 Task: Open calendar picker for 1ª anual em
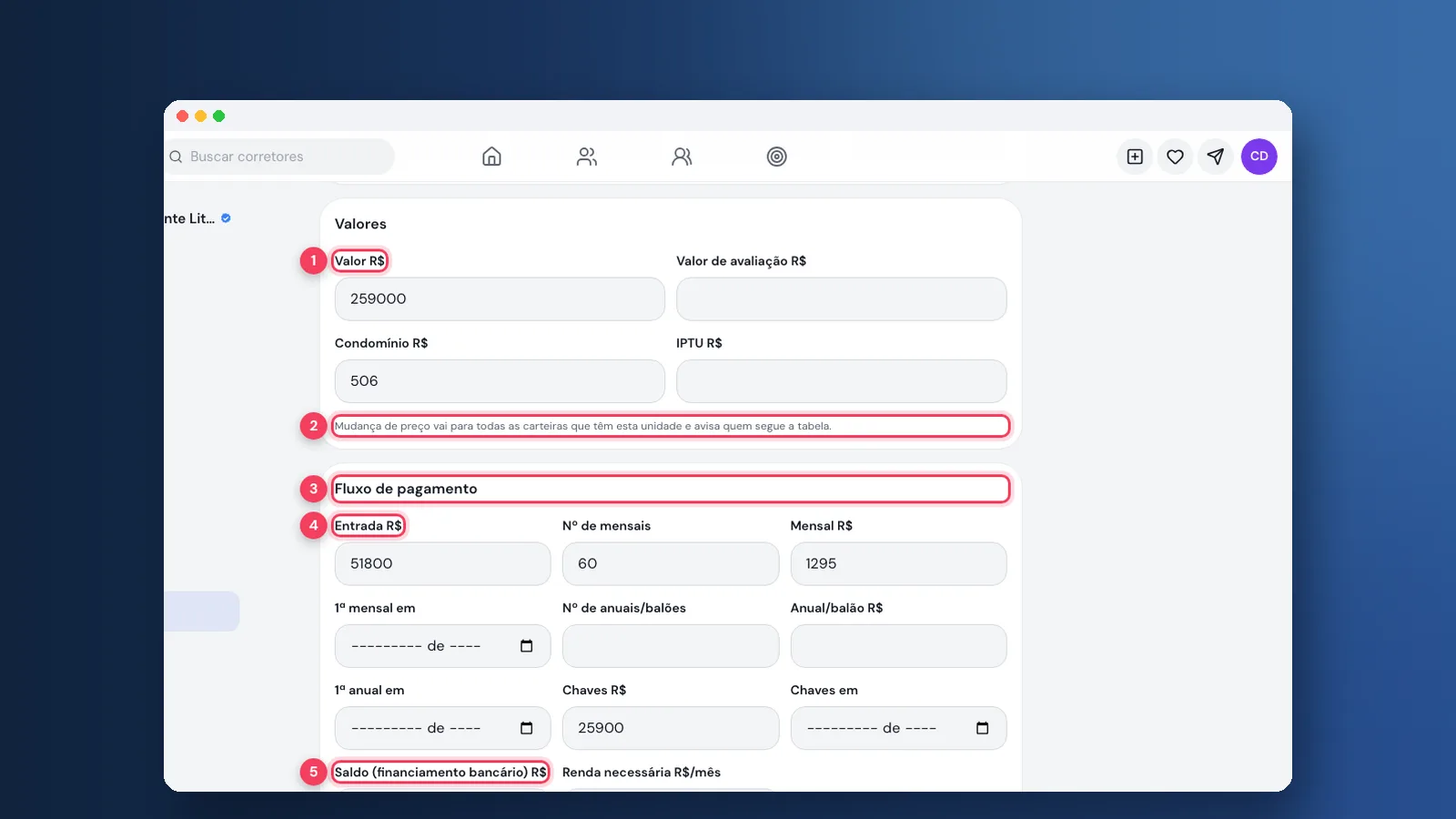pos(526,728)
